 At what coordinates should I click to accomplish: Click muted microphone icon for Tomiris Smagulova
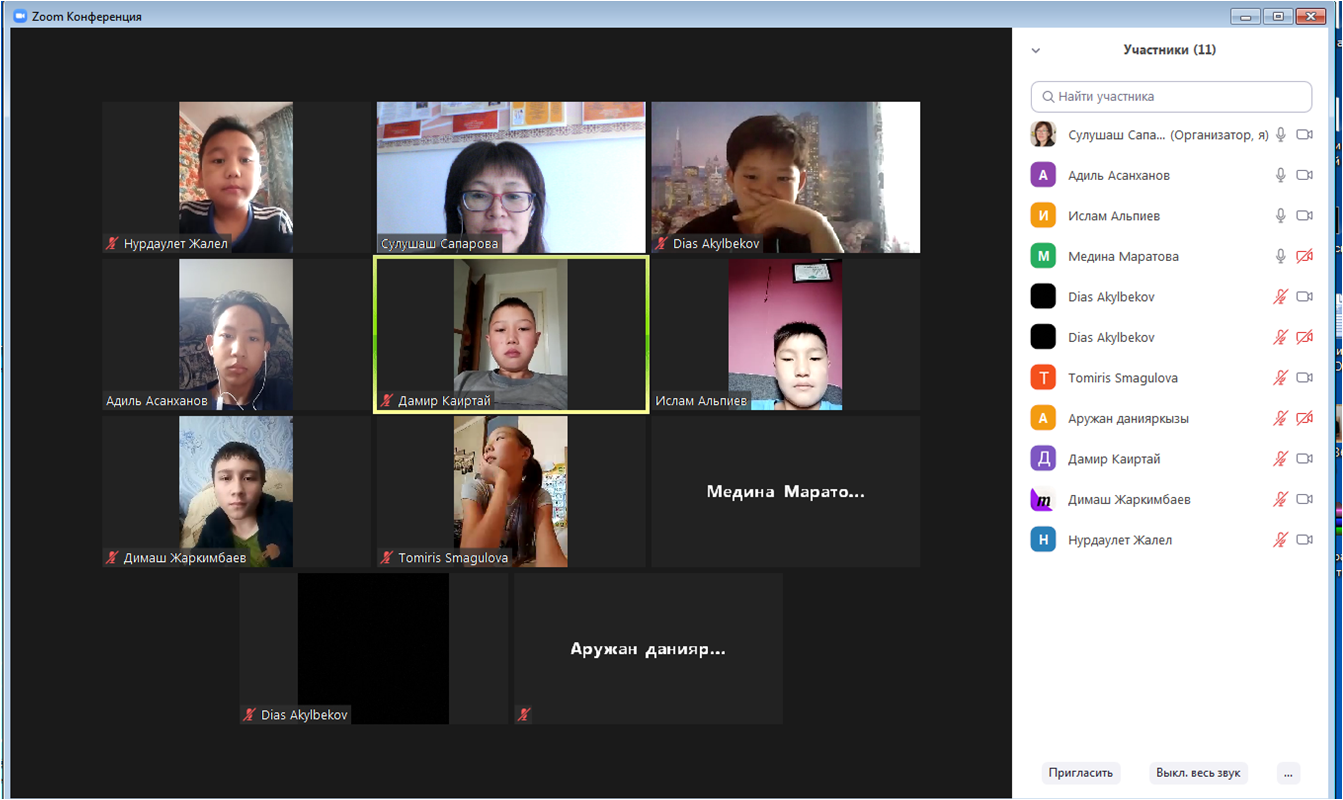tap(1280, 378)
